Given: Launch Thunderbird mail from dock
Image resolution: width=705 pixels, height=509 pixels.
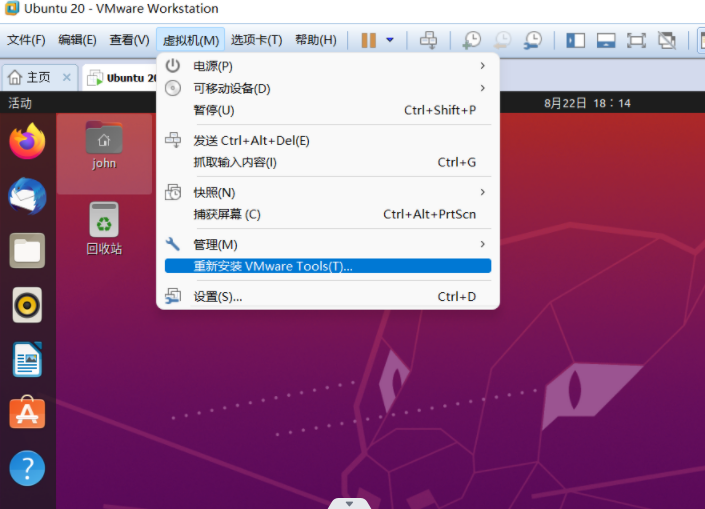Looking at the screenshot, I should point(27,196).
